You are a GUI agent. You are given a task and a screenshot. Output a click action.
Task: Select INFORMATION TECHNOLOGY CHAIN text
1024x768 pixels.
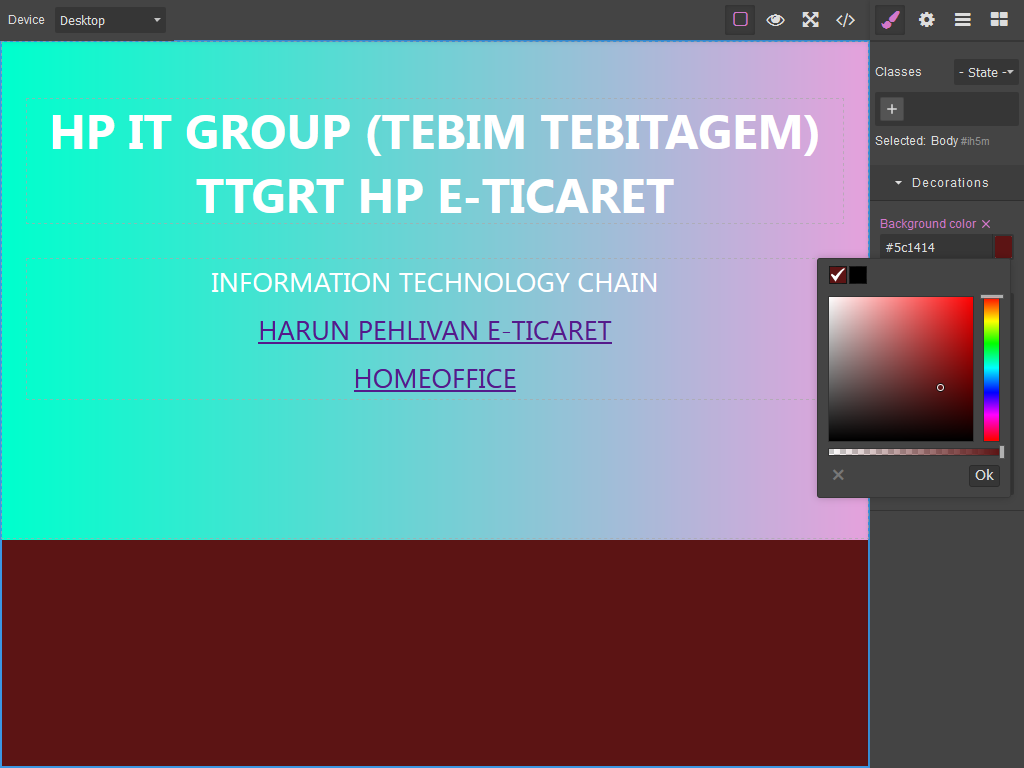(x=434, y=283)
